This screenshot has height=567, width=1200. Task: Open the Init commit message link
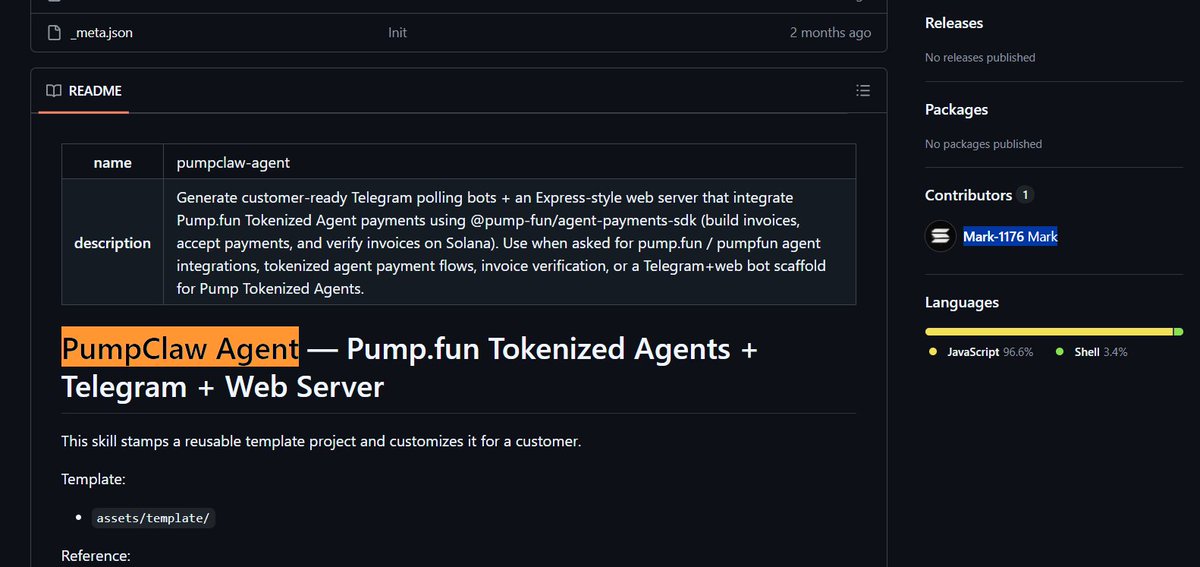pyautogui.click(x=397, y=33)
